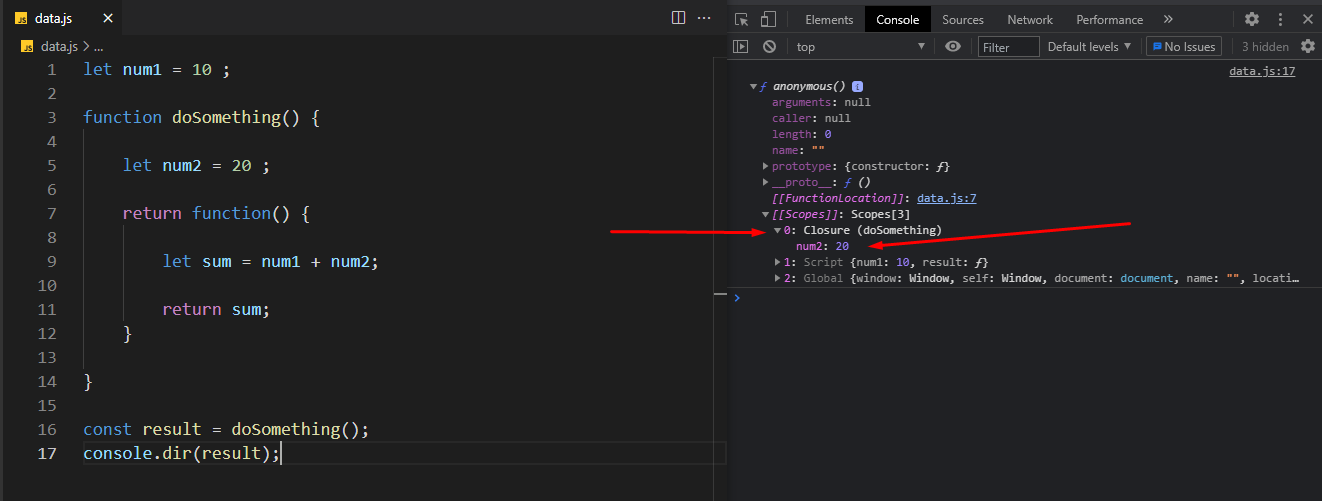Open data.js:17 source link
Screen dimensions: 1322x501
pos(1262,72)
